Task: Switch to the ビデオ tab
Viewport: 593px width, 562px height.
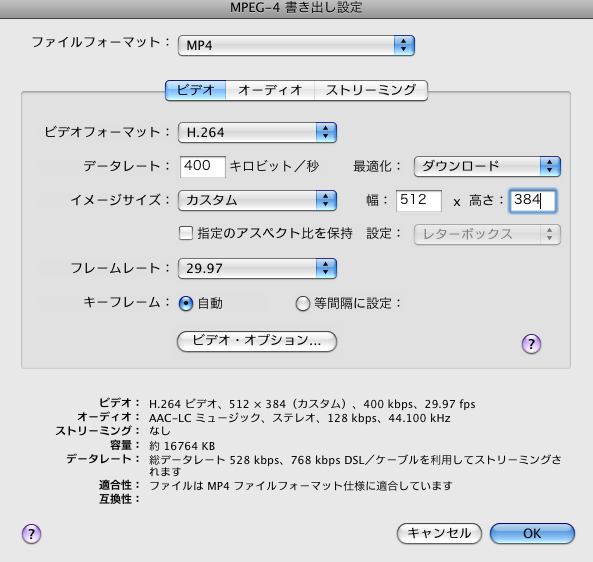Action: 196,90
